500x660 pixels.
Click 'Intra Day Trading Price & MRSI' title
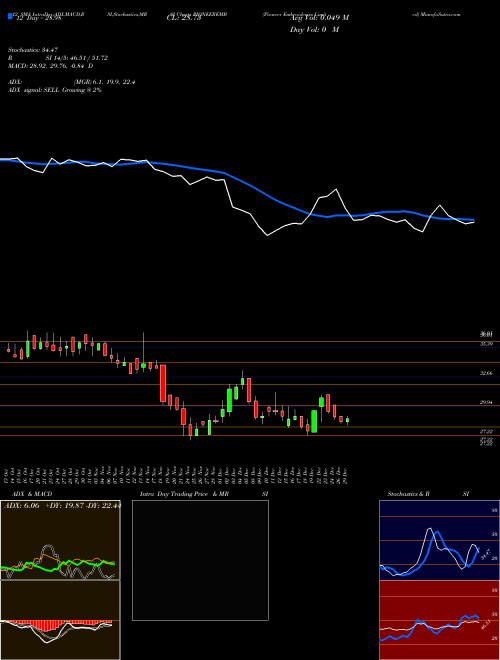[204, 494]
